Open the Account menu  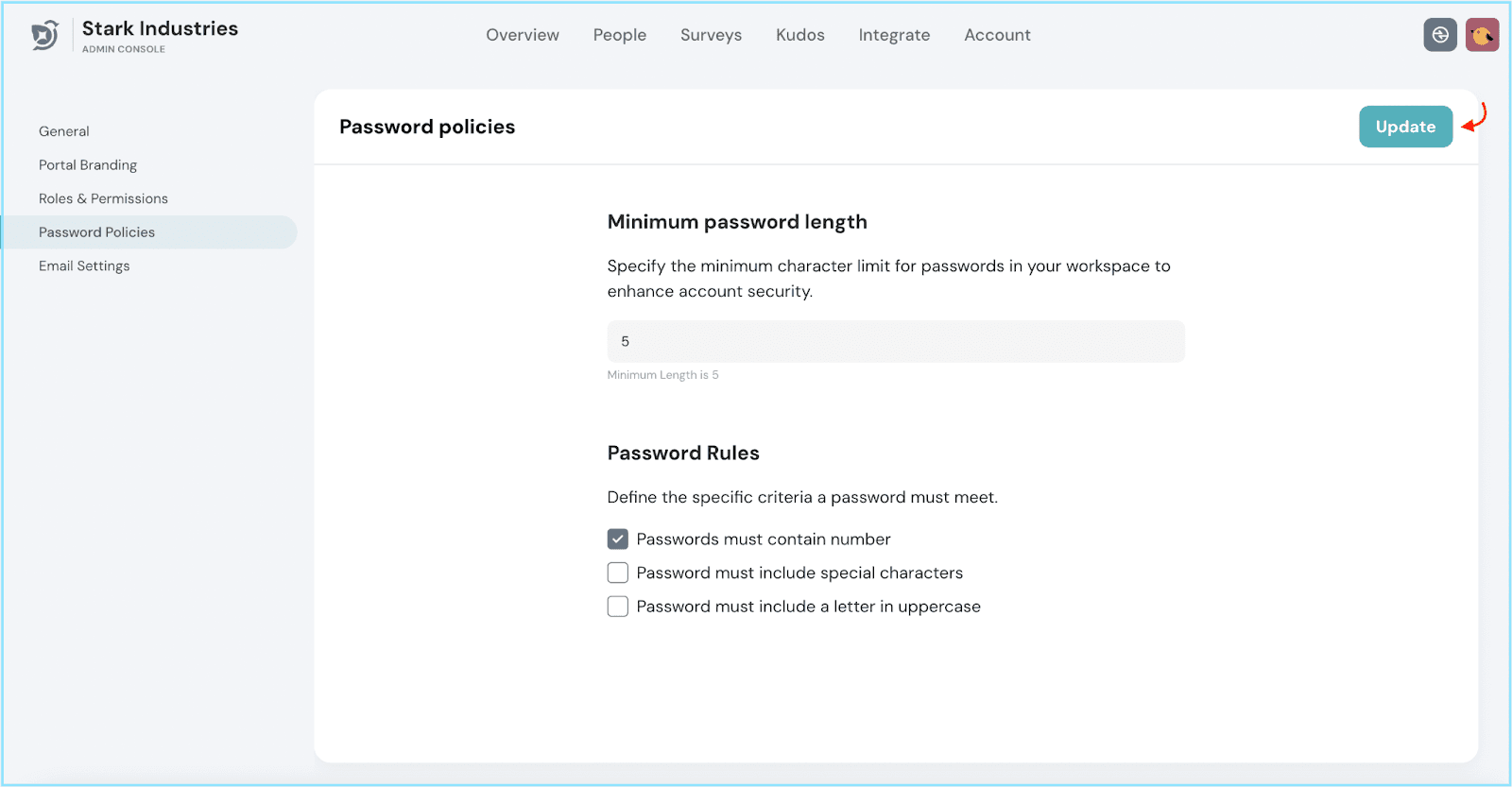coord(997,35)
